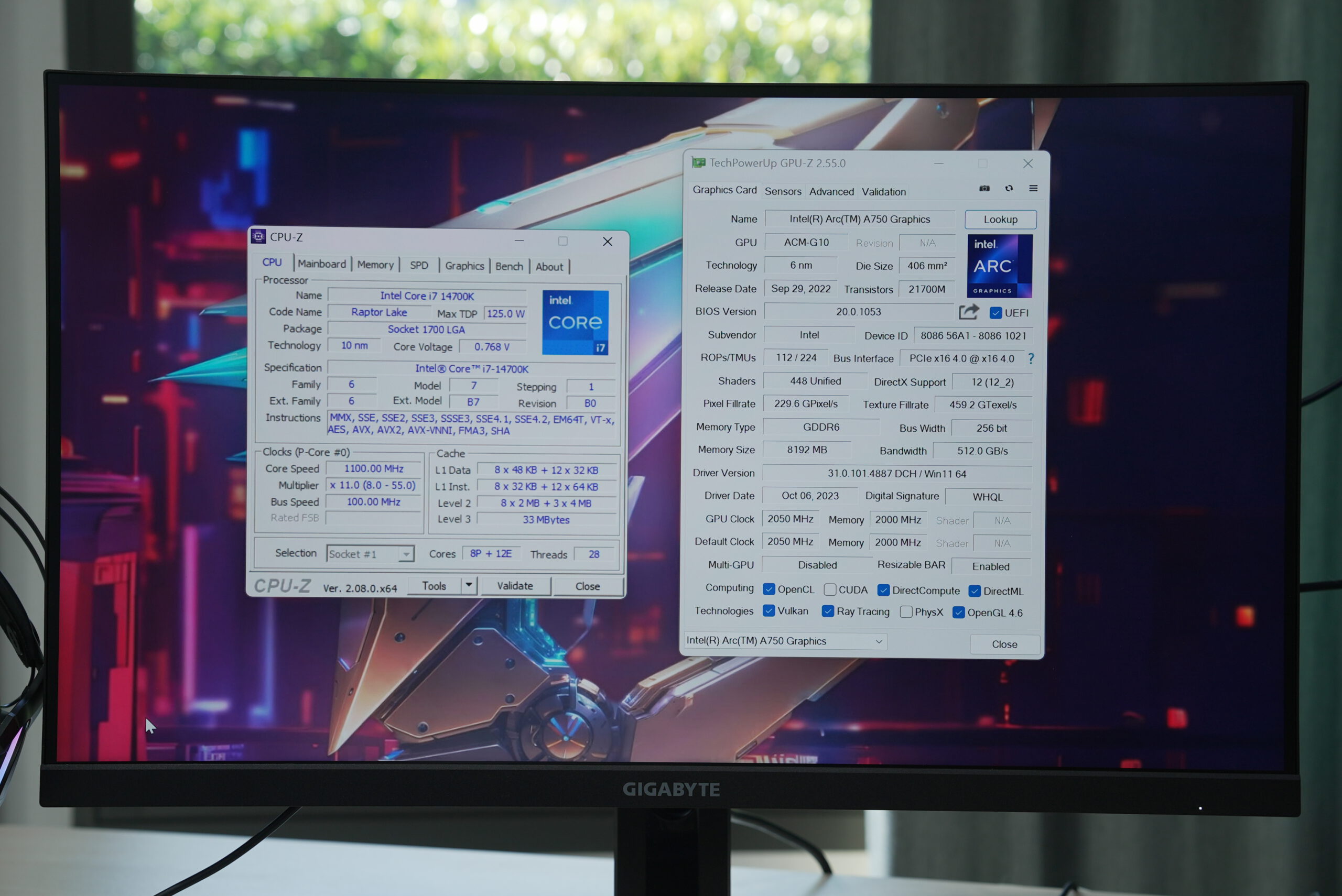This screenshot has height=896, width=1342.
Task: Click the BIOS export share icon
Action: point(969,312)
